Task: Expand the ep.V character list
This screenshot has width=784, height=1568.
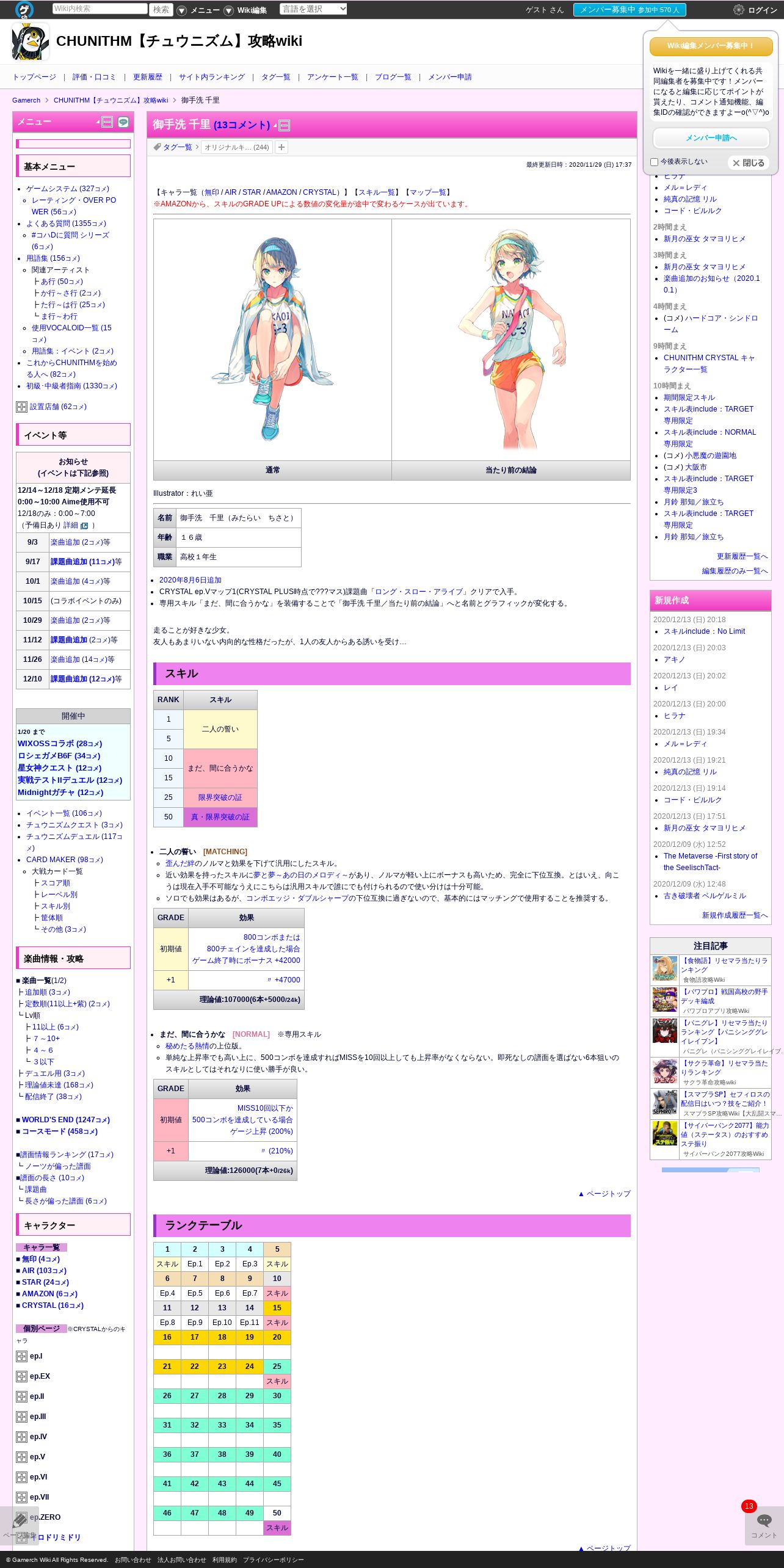Action: (21, 1457)
